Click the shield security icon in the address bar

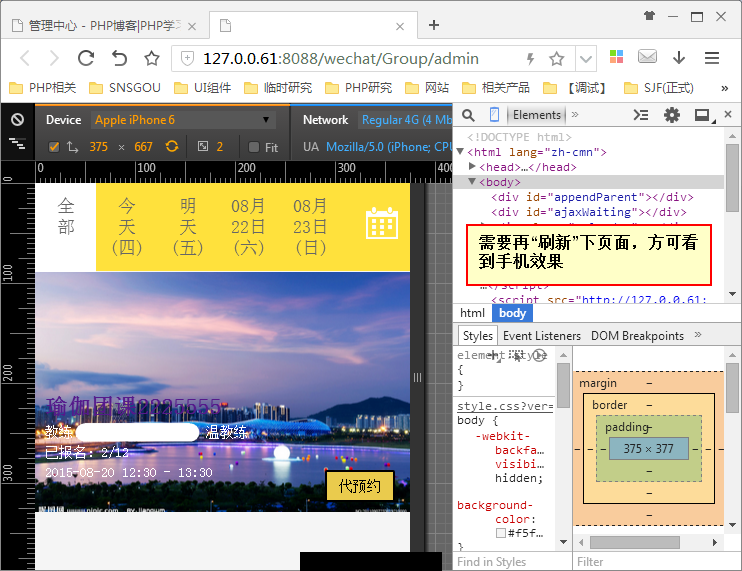tap(187, 58)
